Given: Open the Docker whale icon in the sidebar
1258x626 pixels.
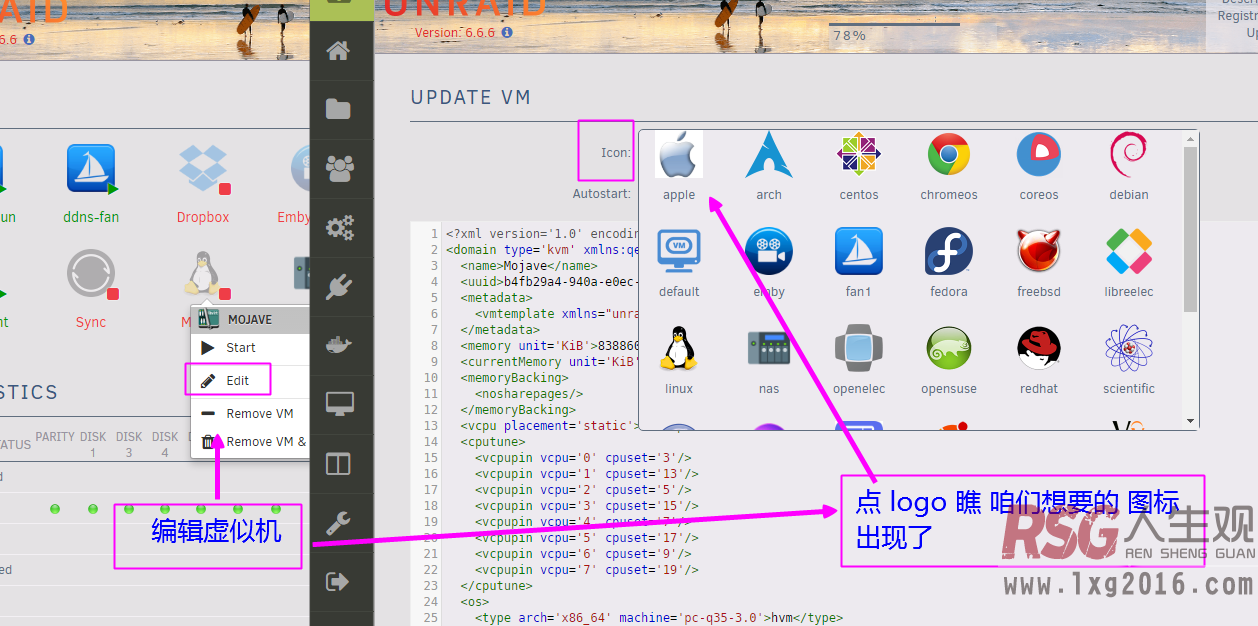Looking at the screenshot, I should [340, 346].
